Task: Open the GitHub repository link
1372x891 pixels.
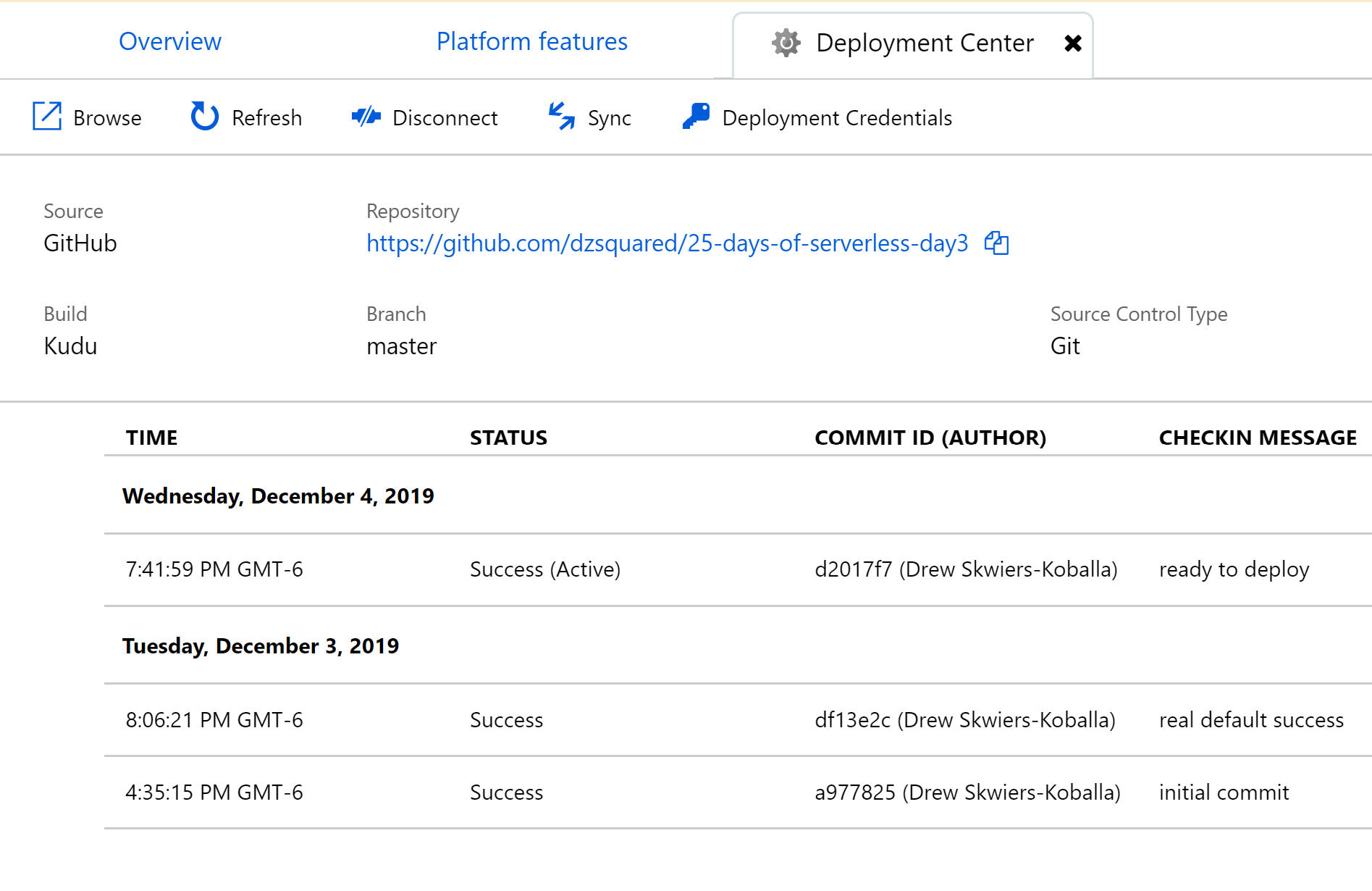Action: (x=667, y=243)
